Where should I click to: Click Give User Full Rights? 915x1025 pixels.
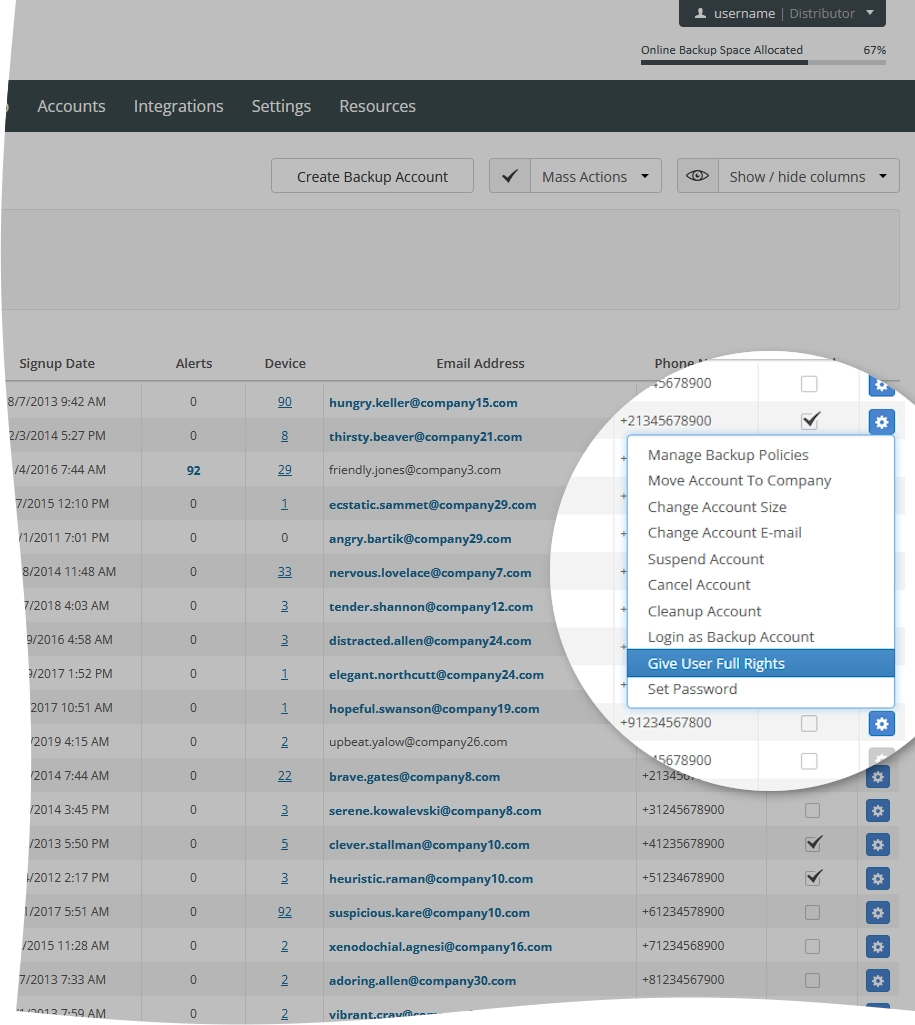(x=760, y=664)
